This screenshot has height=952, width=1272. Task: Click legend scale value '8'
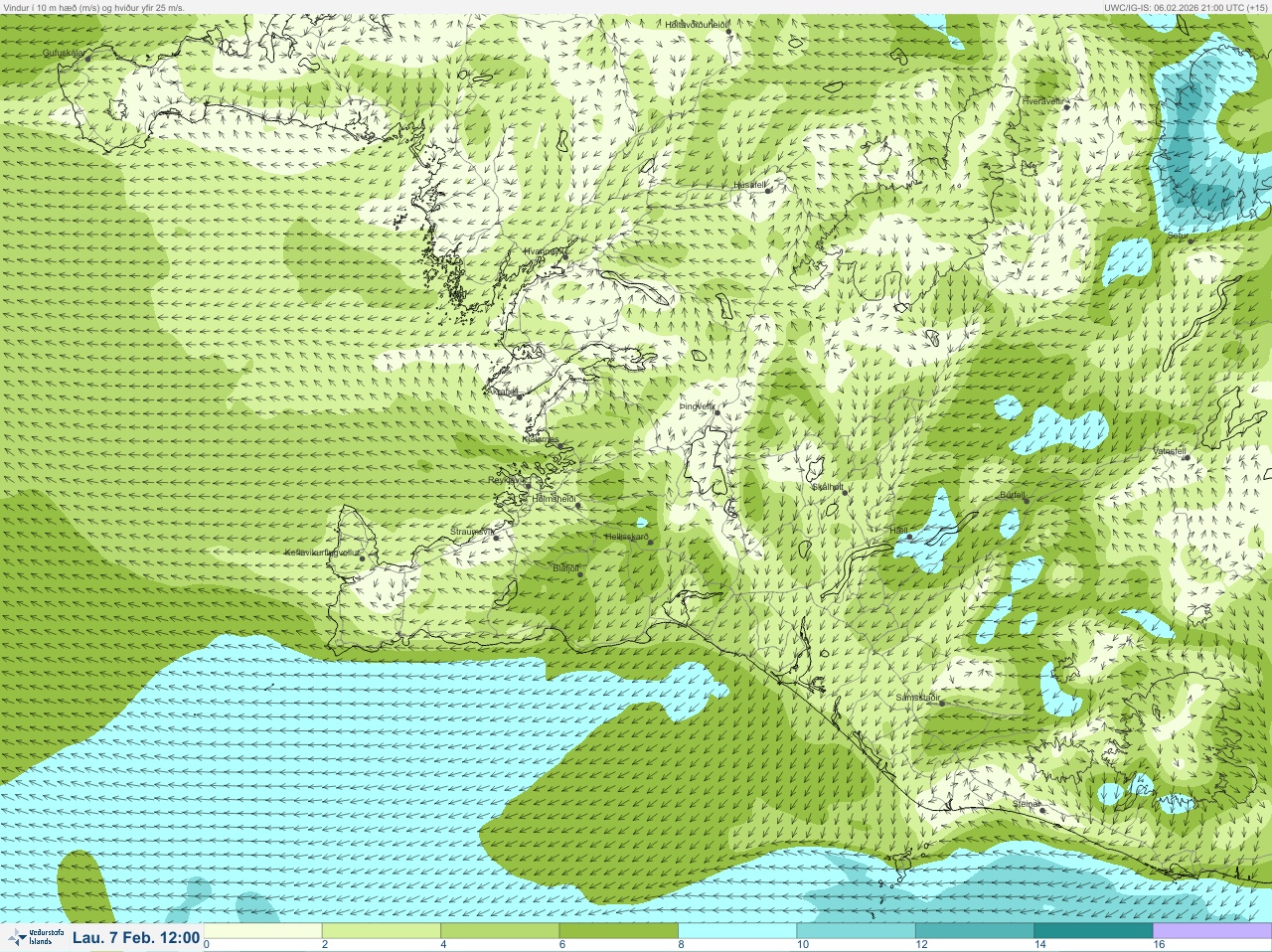[682, 945]
